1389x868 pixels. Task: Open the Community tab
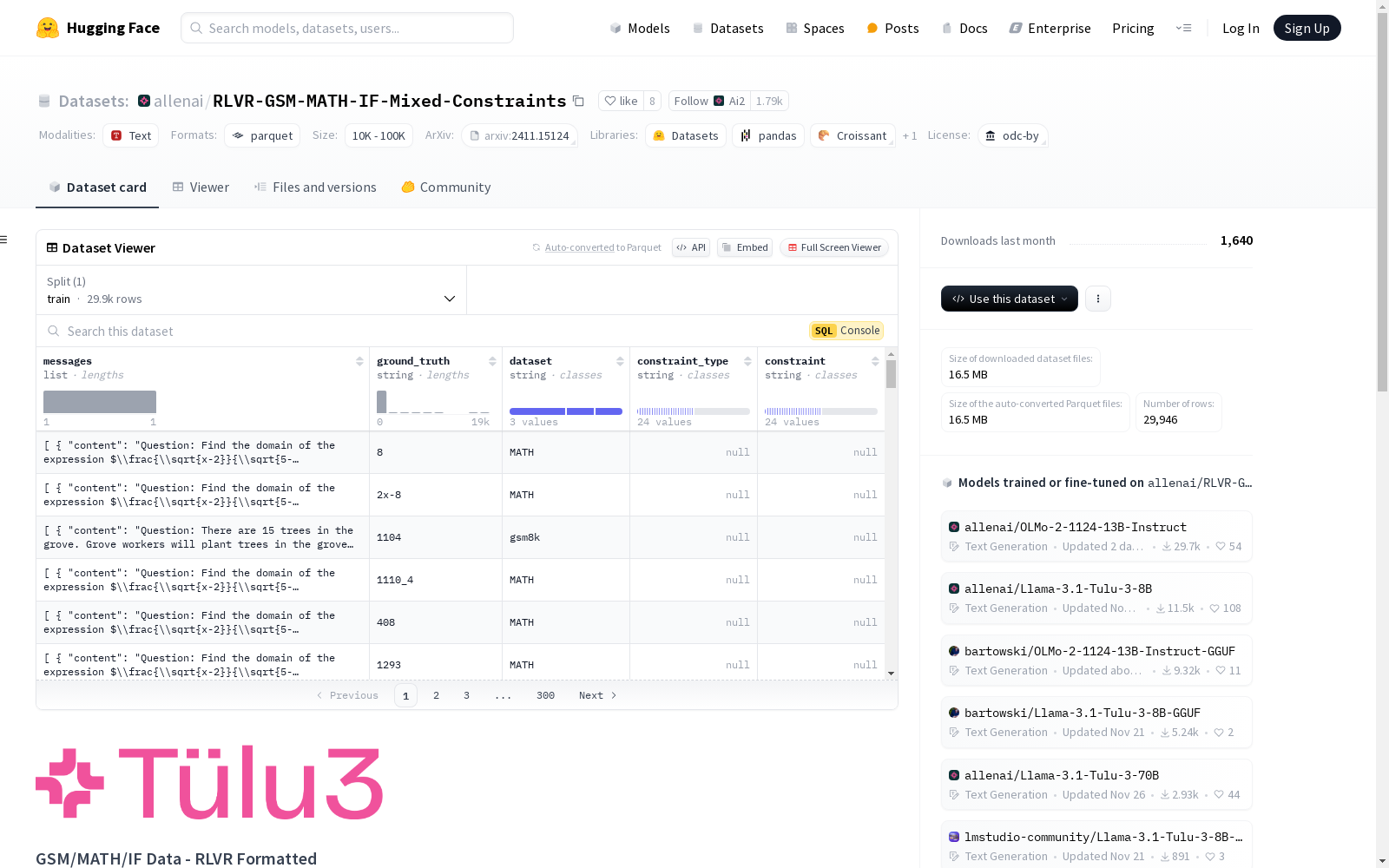coord(446,187)
